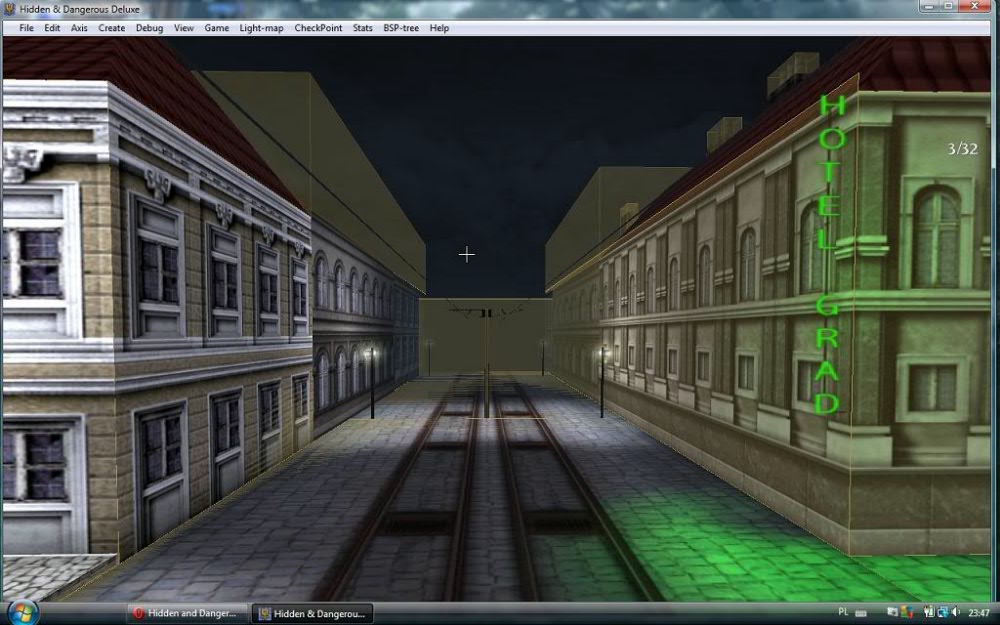Screen dimensions: 1000x625
Task: Switch to the Hidden and Danger... Opera taskbar button
Action: 186,614
